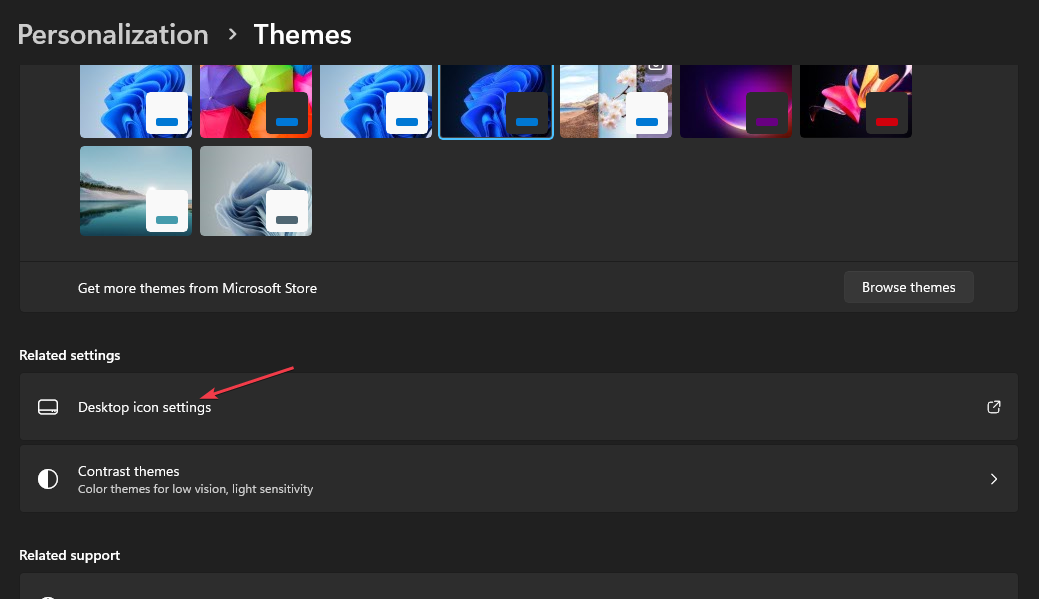Click Related support heading
Image resolution: width=1039 pixels, height=599 pixels.
pyautogui.click(x=70, y=555)
